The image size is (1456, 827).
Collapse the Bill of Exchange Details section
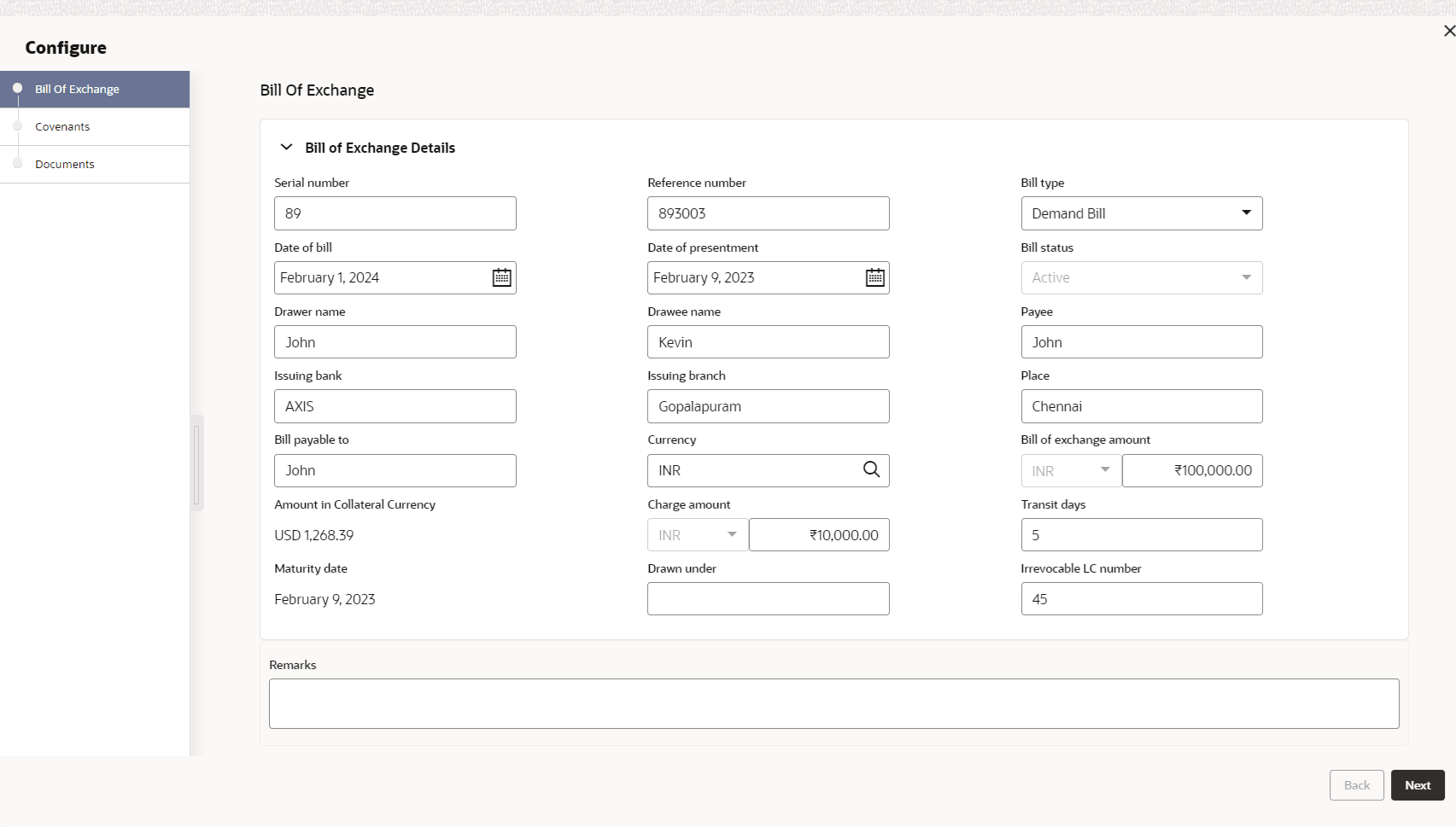(x=287, y=148)
